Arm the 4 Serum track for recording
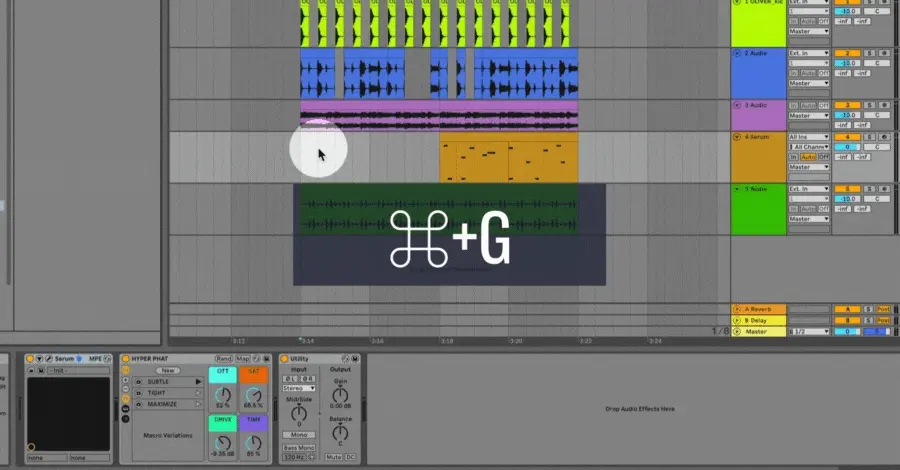This screenshot has height=470, width=900. click(x=884, y=137)
